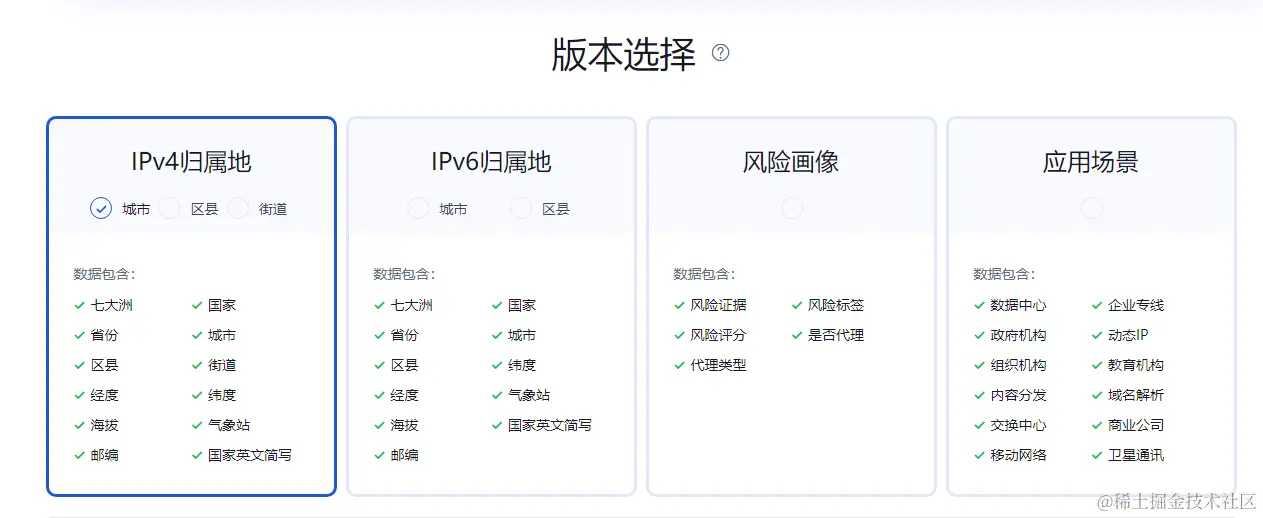Click 国家英文简写 in the IPv6 card
The width and height of the screenshot is (1263, 518).
coord(550,425)
